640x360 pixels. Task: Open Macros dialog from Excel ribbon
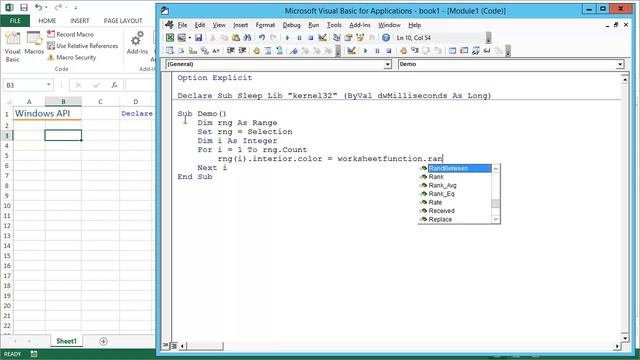34,43
